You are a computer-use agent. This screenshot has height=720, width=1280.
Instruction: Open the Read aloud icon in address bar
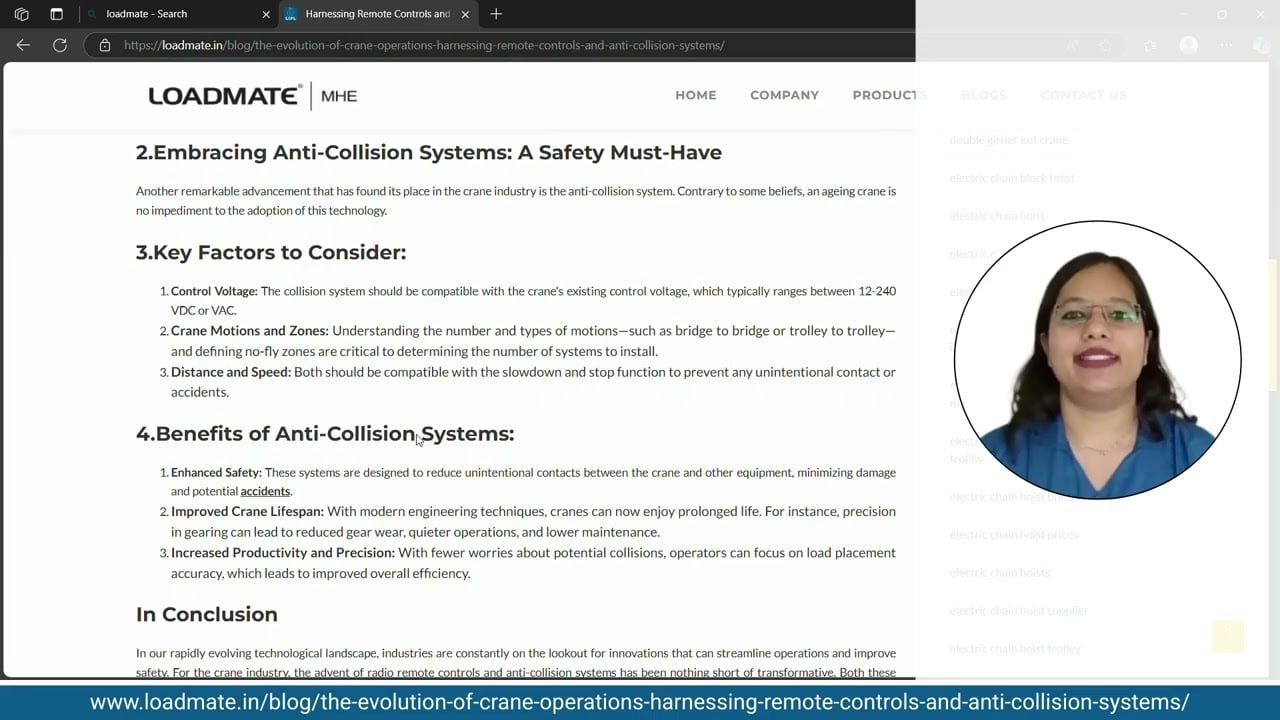pos(1072,45)
